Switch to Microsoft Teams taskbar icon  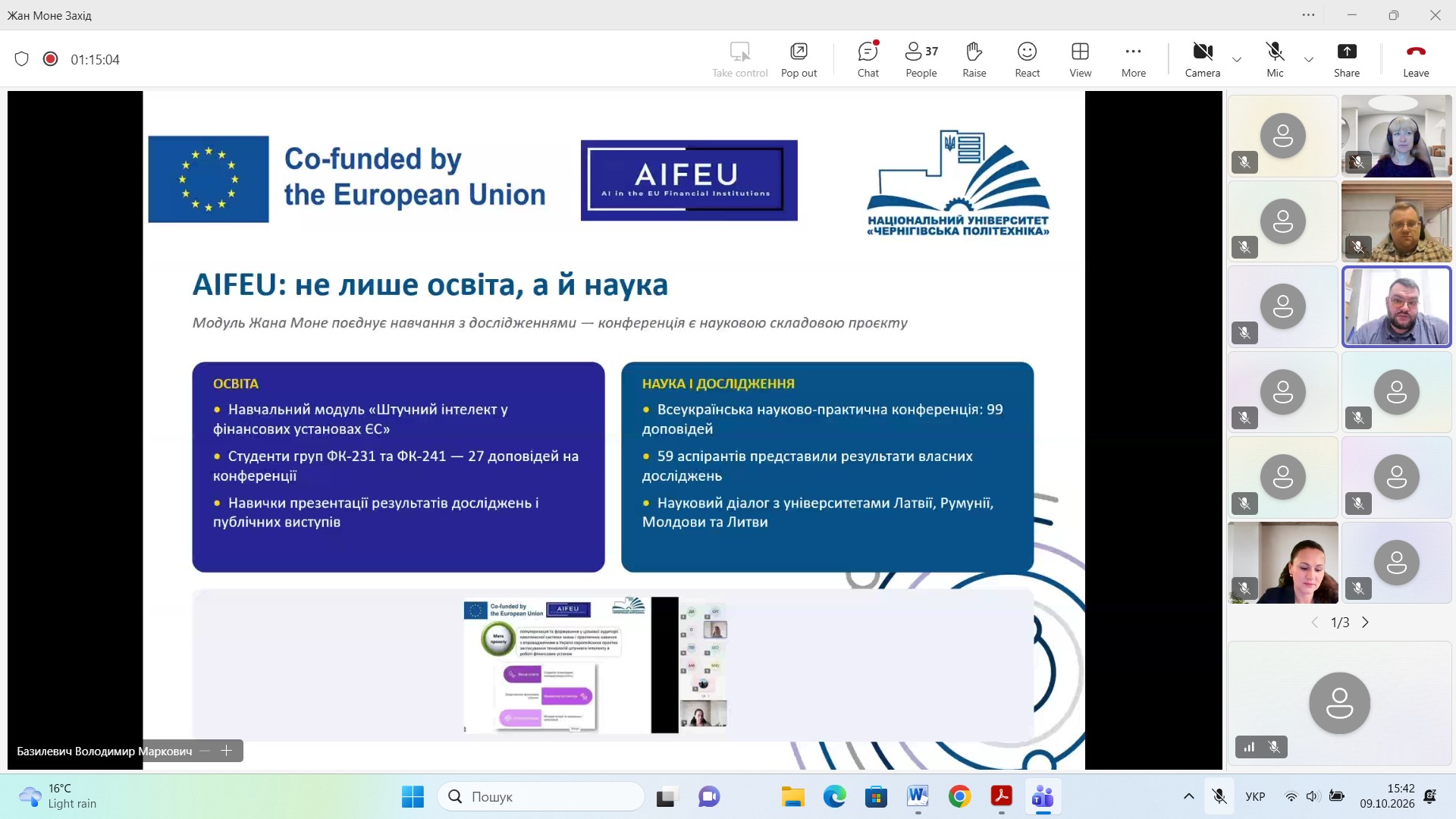tap(1043, 796)
